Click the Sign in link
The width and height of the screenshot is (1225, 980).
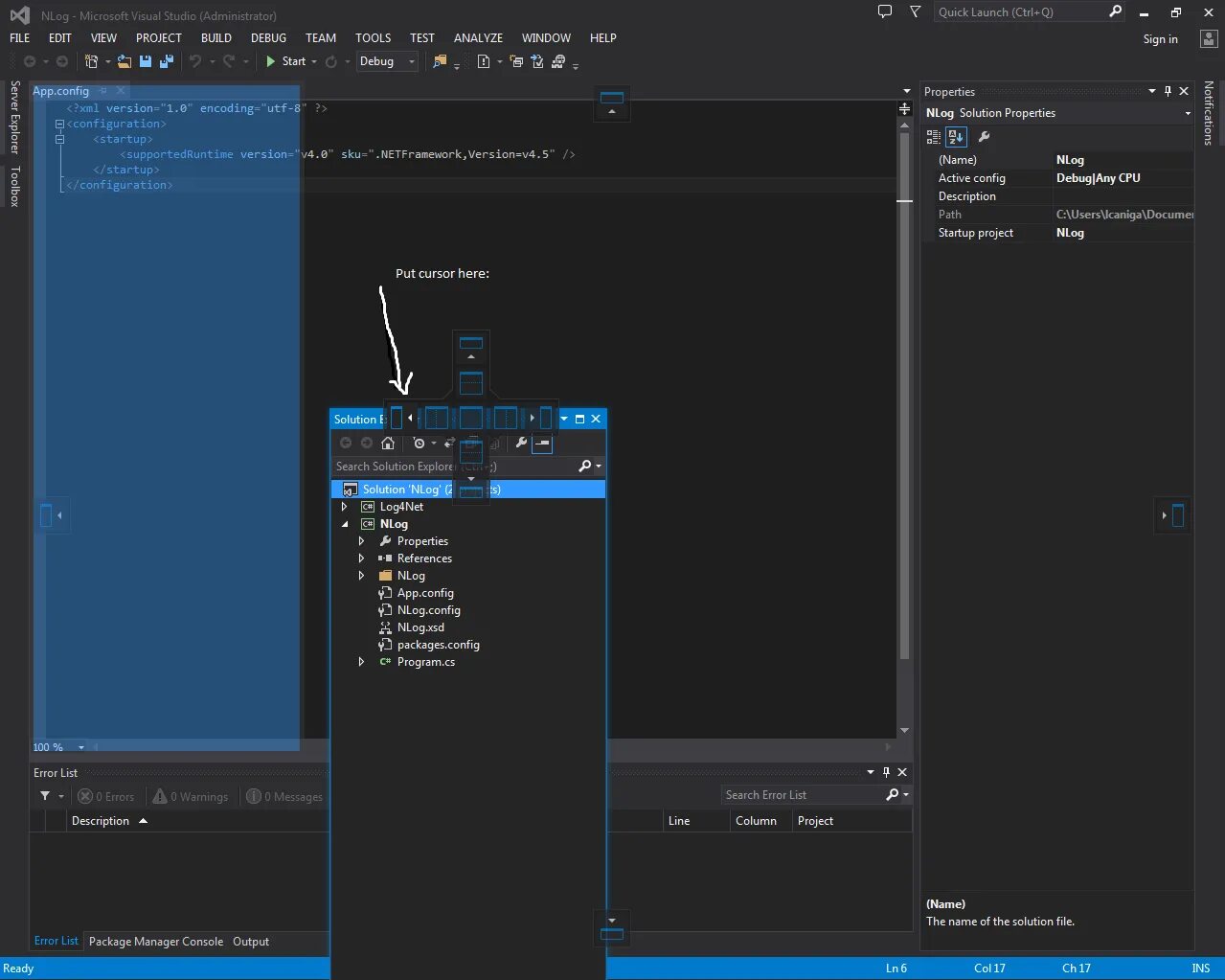point(1161,39)
